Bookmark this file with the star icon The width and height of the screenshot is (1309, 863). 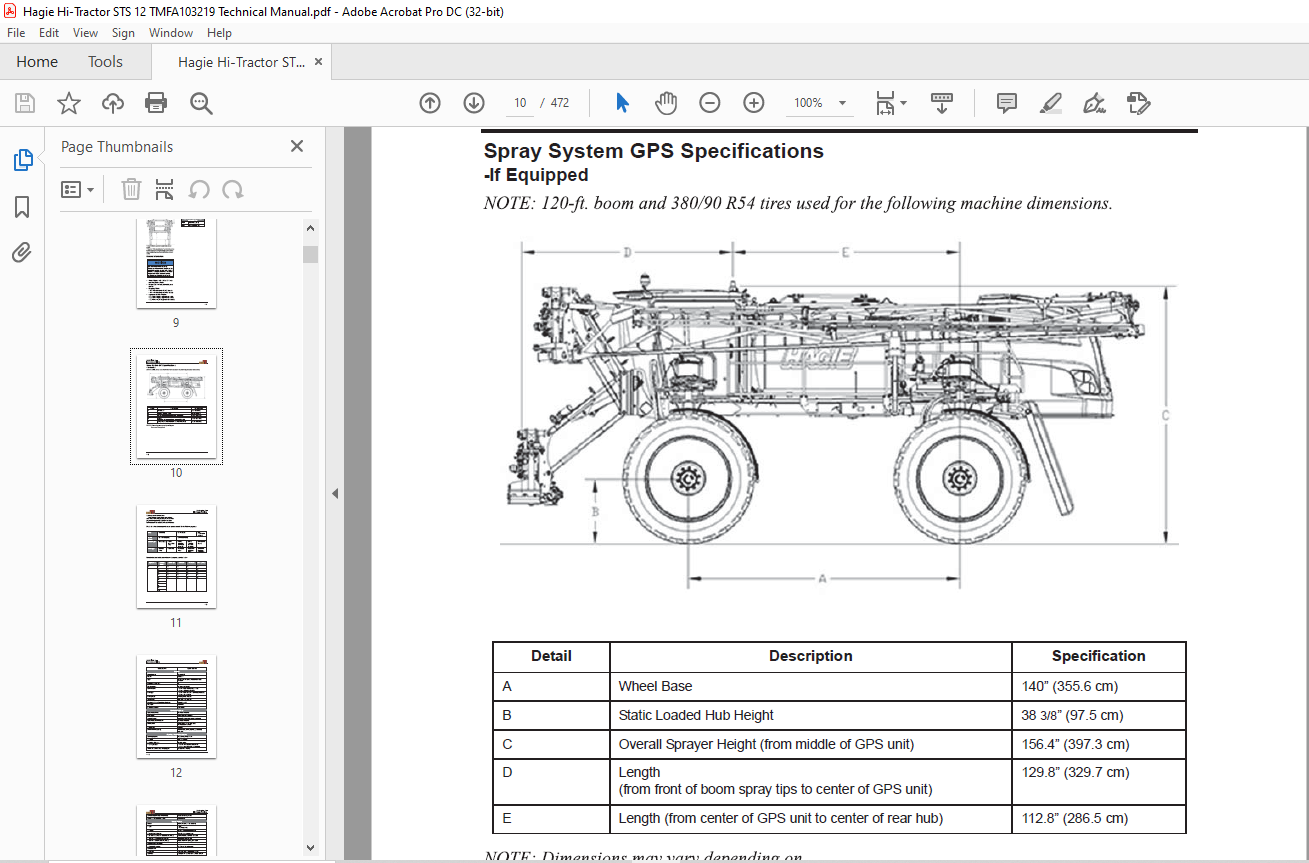[x=68, y=103]
